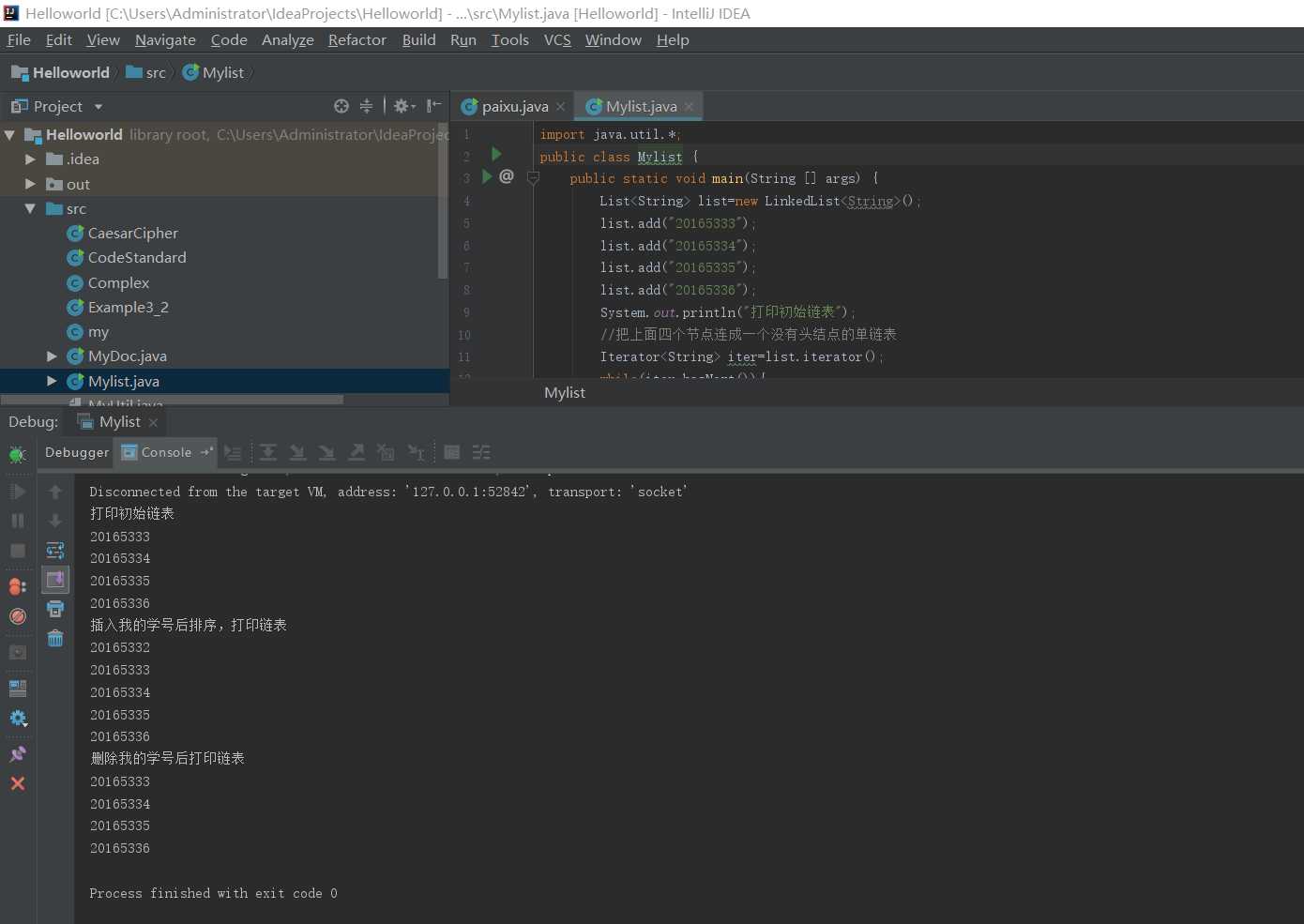This screenshot has height=924, width=1304.
Task: Click the Mylist editor breadcrumb at bottom
Action: 565,393
